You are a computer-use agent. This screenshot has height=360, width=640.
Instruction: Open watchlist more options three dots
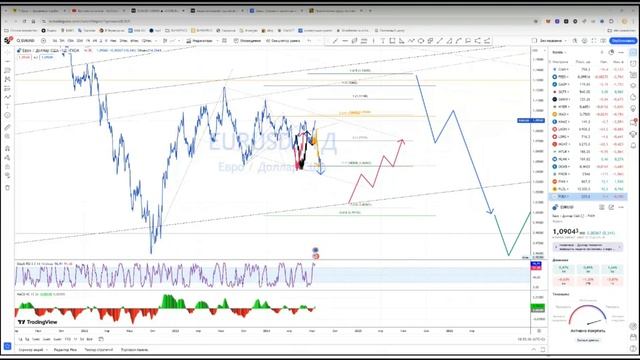coord(621,52)
